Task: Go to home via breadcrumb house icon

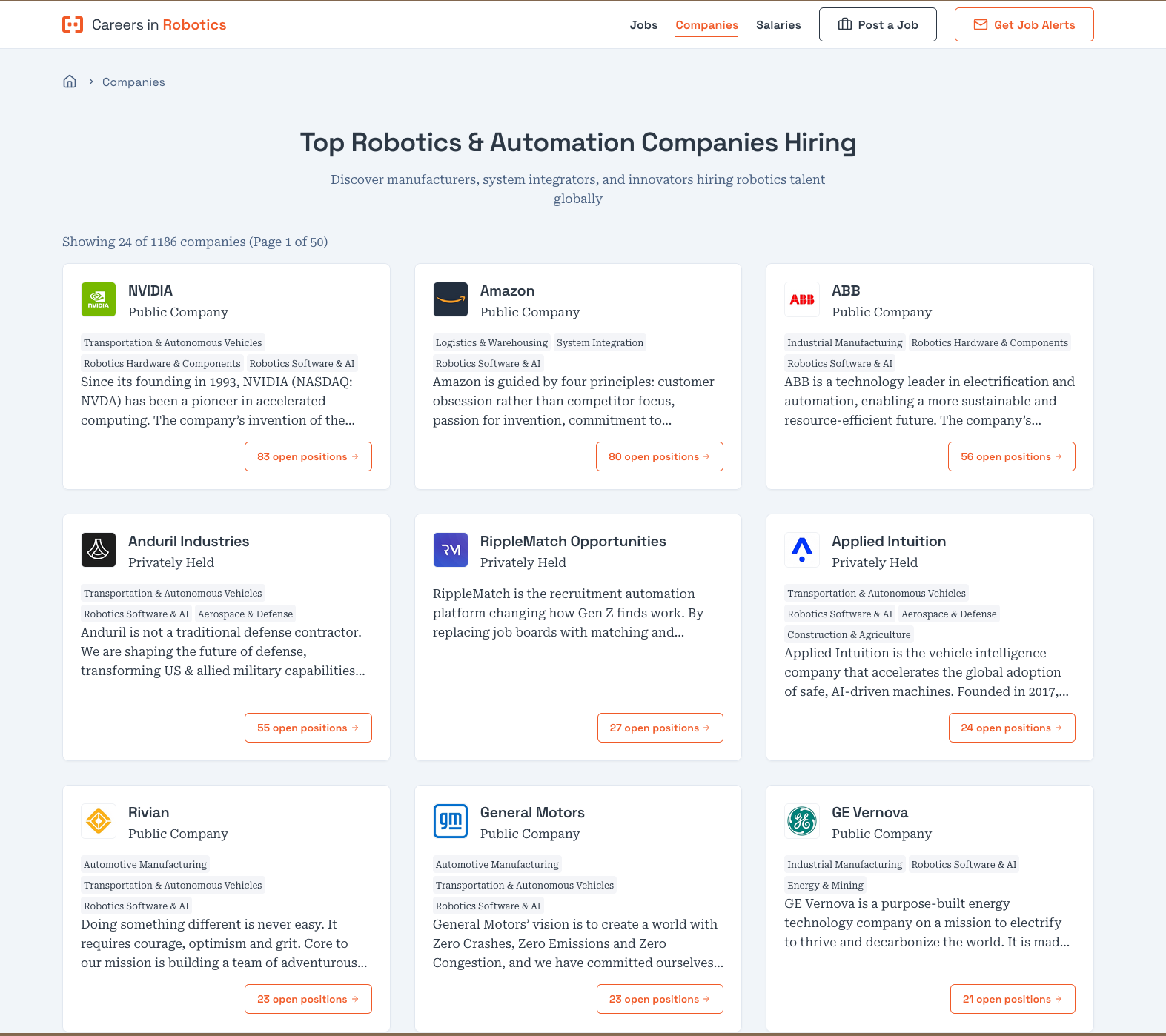Action: (x=70, y=82)
